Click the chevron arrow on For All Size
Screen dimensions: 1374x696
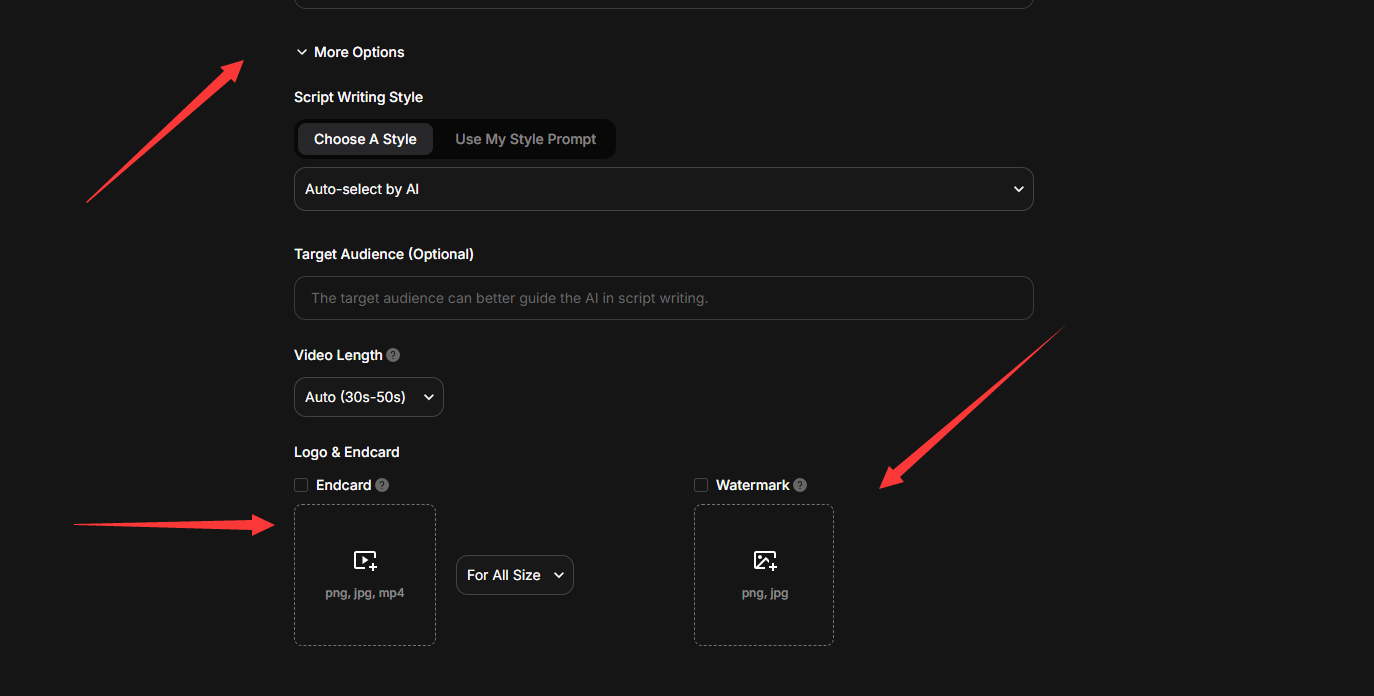tap(558, 575)
